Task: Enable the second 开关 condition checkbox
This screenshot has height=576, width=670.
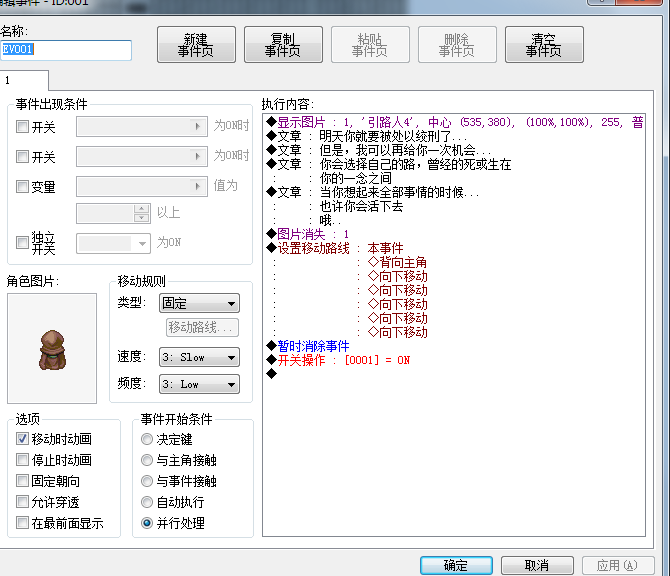Action: click(22, 156)
